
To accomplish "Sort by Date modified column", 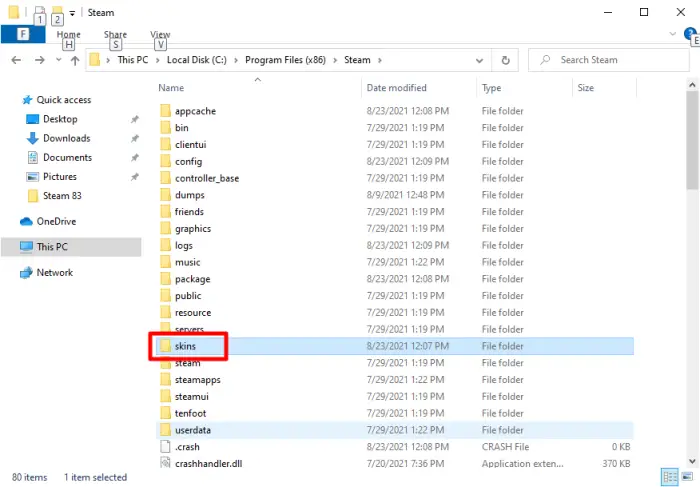I will point(396,88).
